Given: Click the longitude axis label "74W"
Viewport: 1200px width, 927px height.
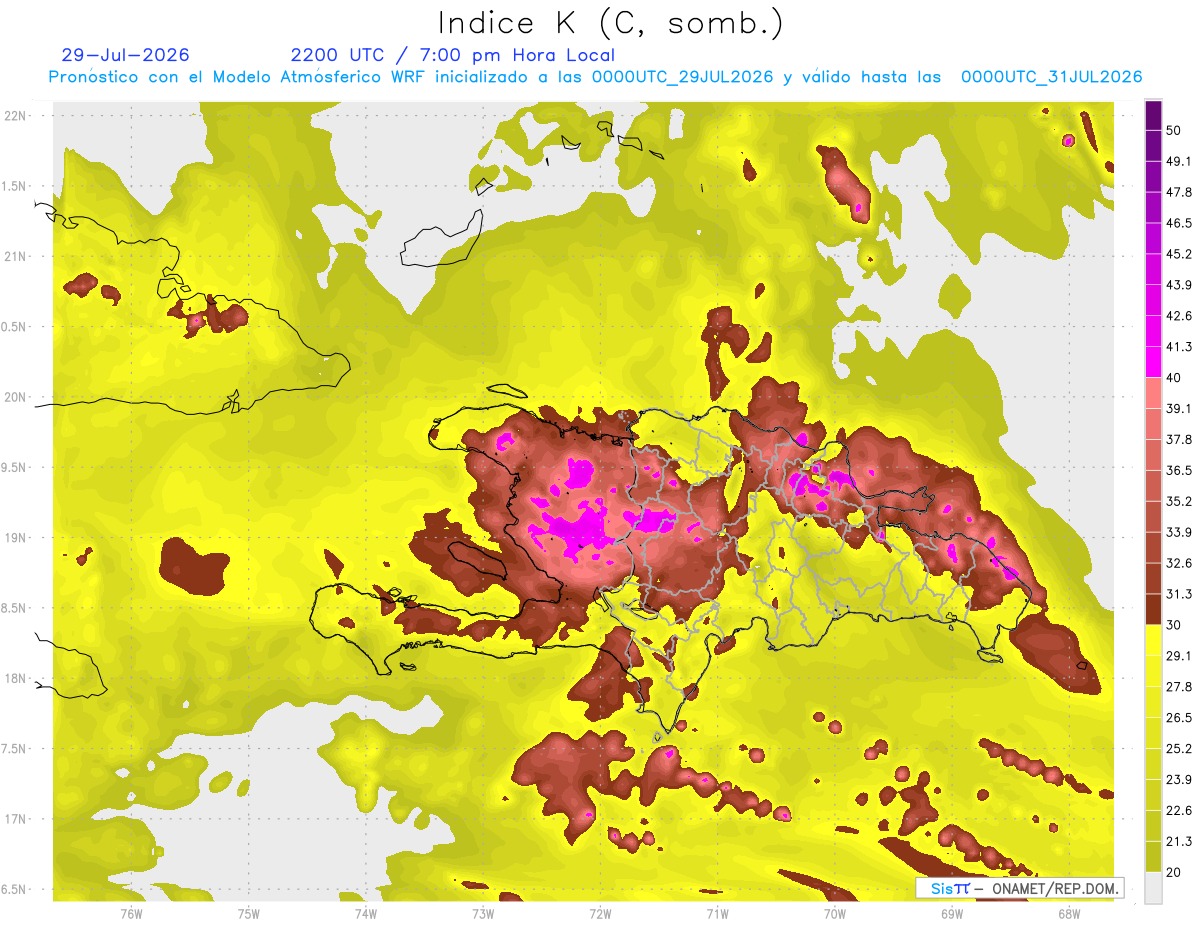Looking at the screenshot, I should 366,913.
